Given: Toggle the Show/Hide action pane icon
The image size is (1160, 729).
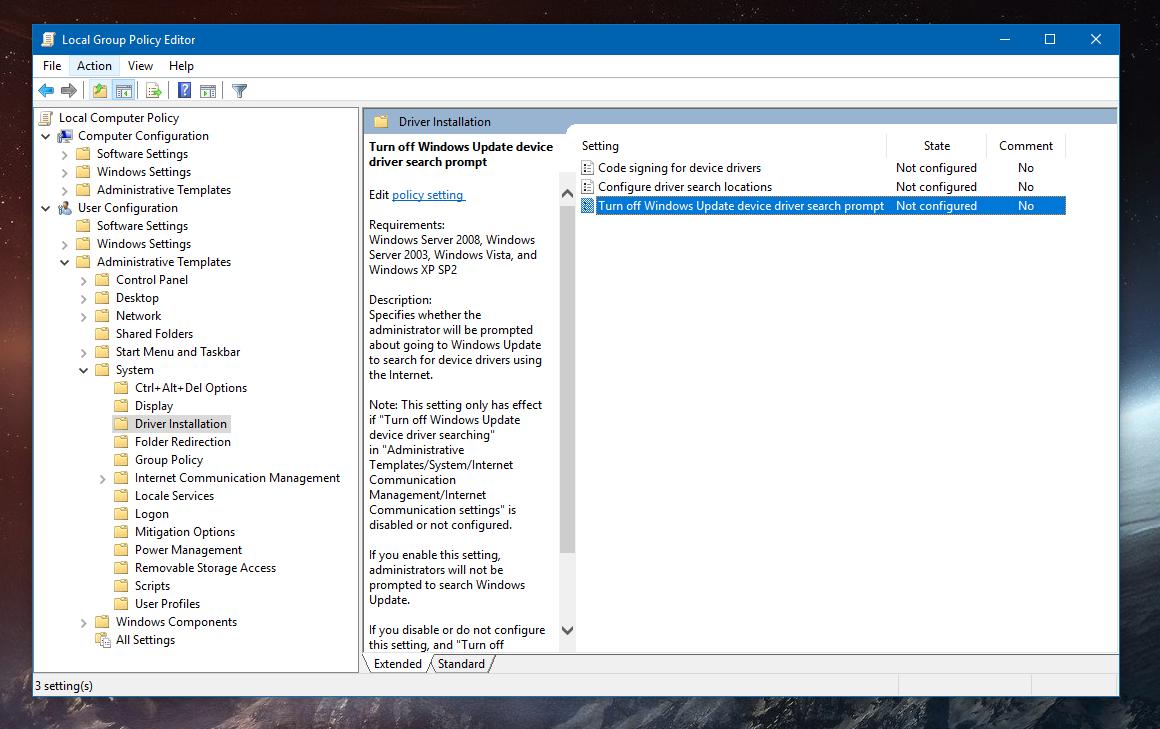Looking at the screenshot, I should click(x=208, y=91).
